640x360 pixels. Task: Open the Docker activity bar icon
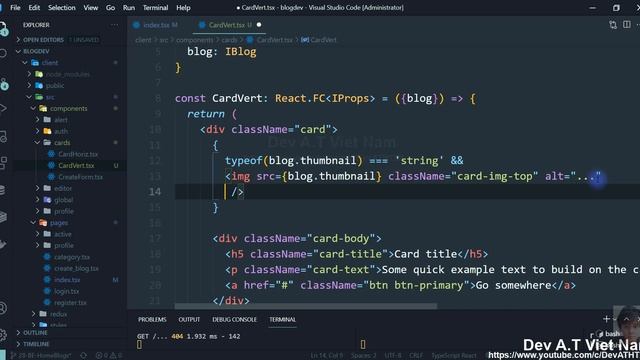3,244
